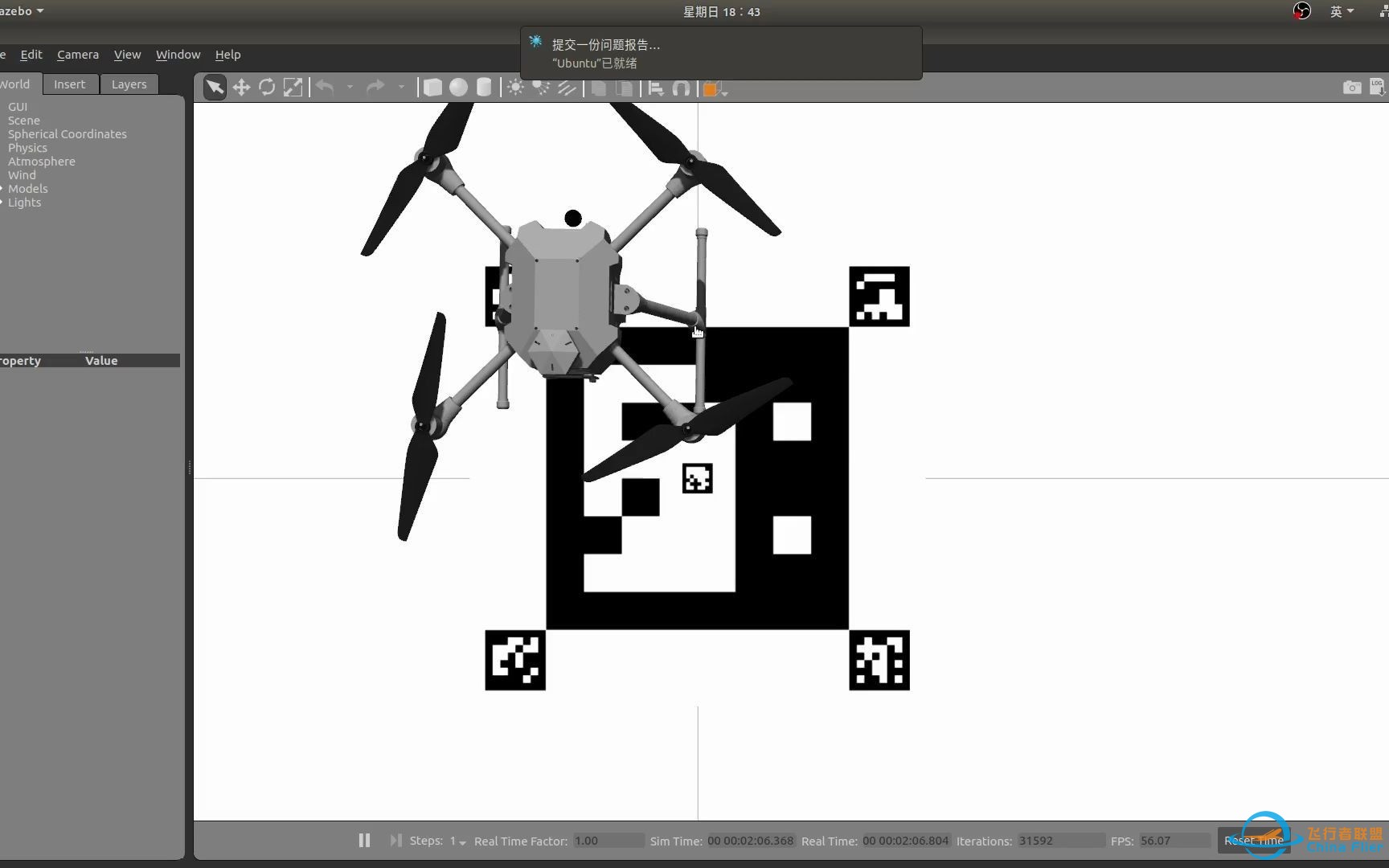Insert a cylinder shape

point(484,88)
